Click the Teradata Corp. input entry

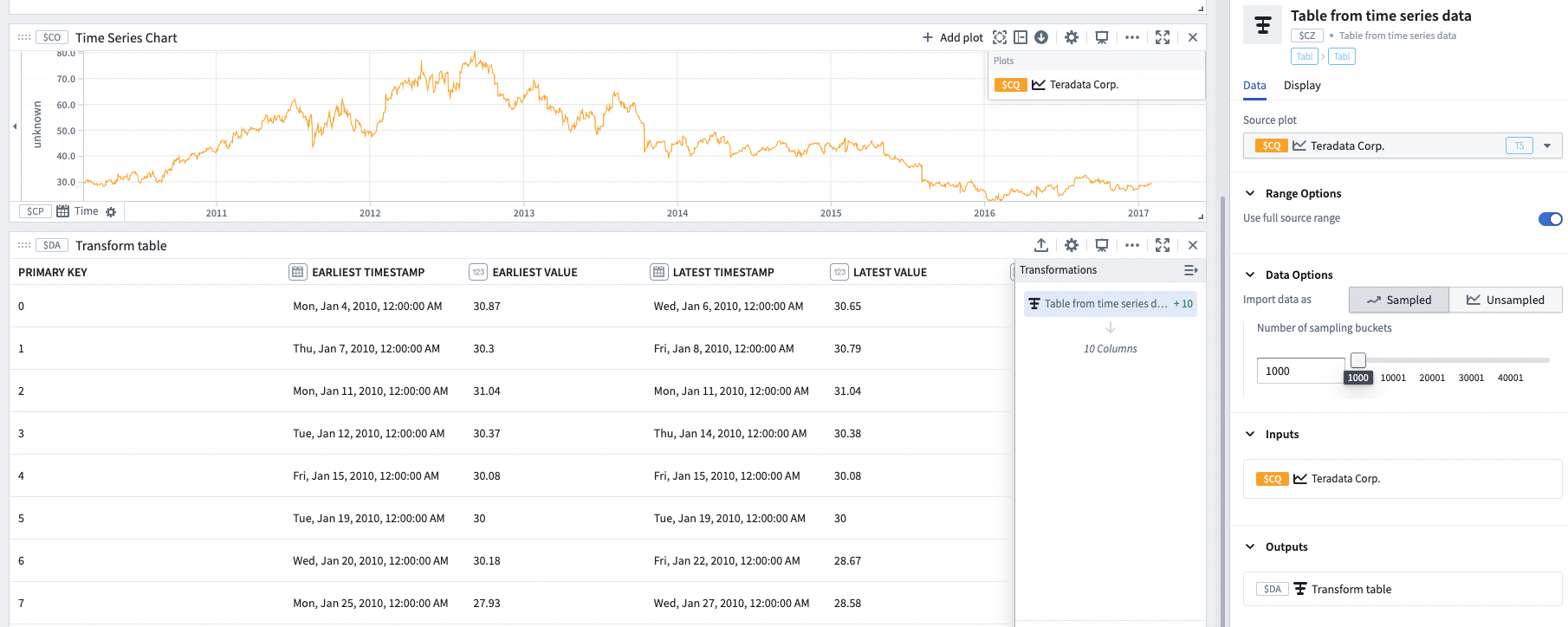[1403, 479]
